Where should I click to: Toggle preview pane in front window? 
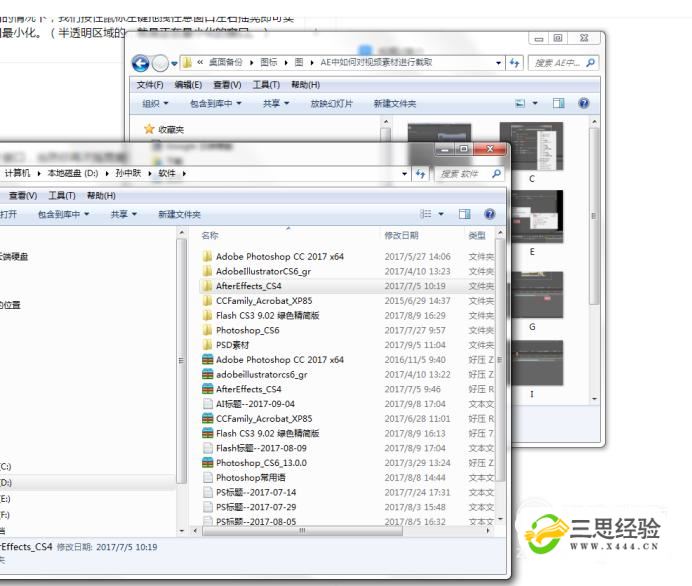click(464, 214)
